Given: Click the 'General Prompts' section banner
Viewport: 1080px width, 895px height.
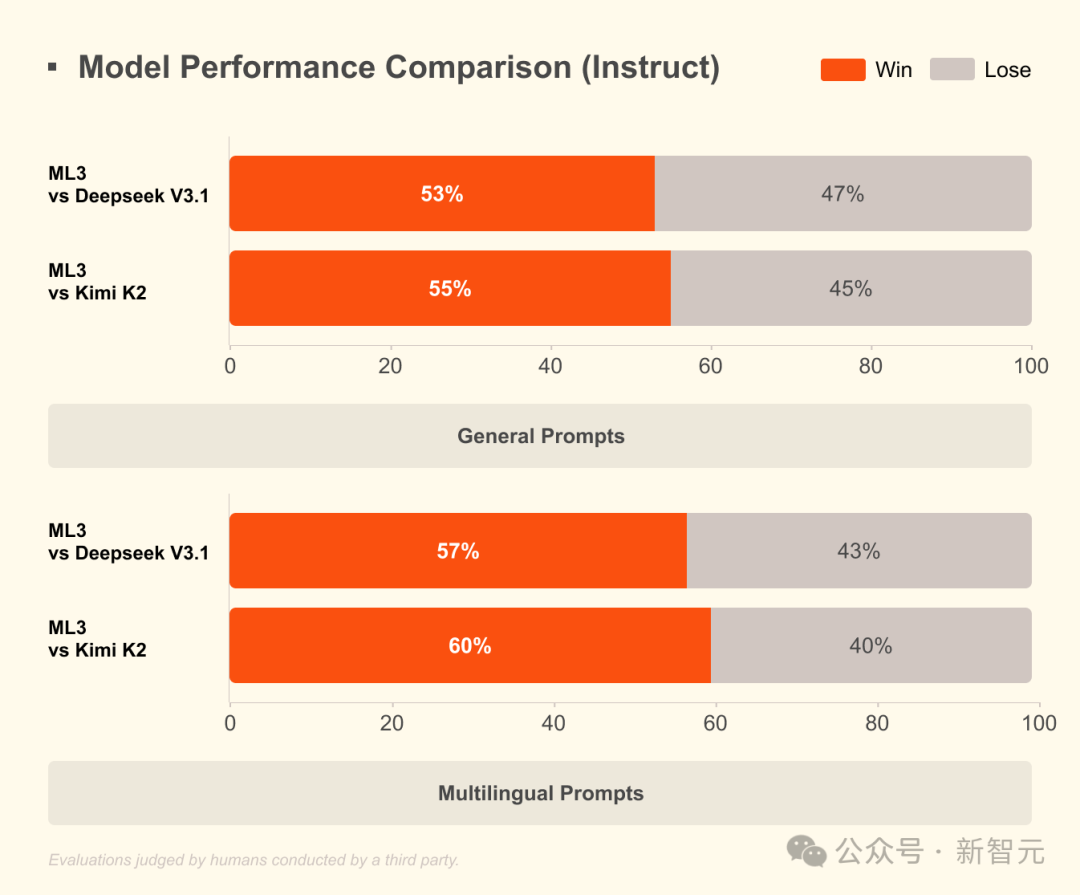Looking at the screenshot, I should (540, 436).
